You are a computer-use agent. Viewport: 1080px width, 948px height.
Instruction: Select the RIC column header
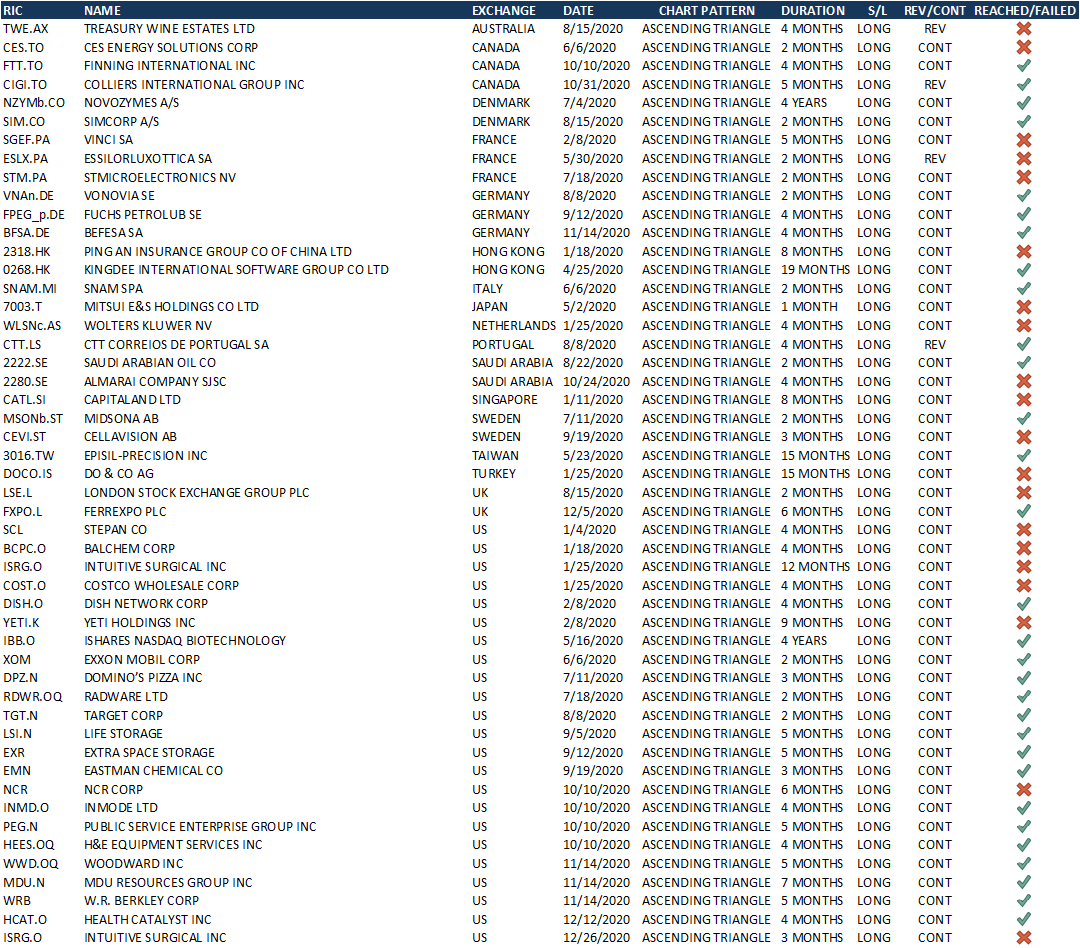click(13, 10)
